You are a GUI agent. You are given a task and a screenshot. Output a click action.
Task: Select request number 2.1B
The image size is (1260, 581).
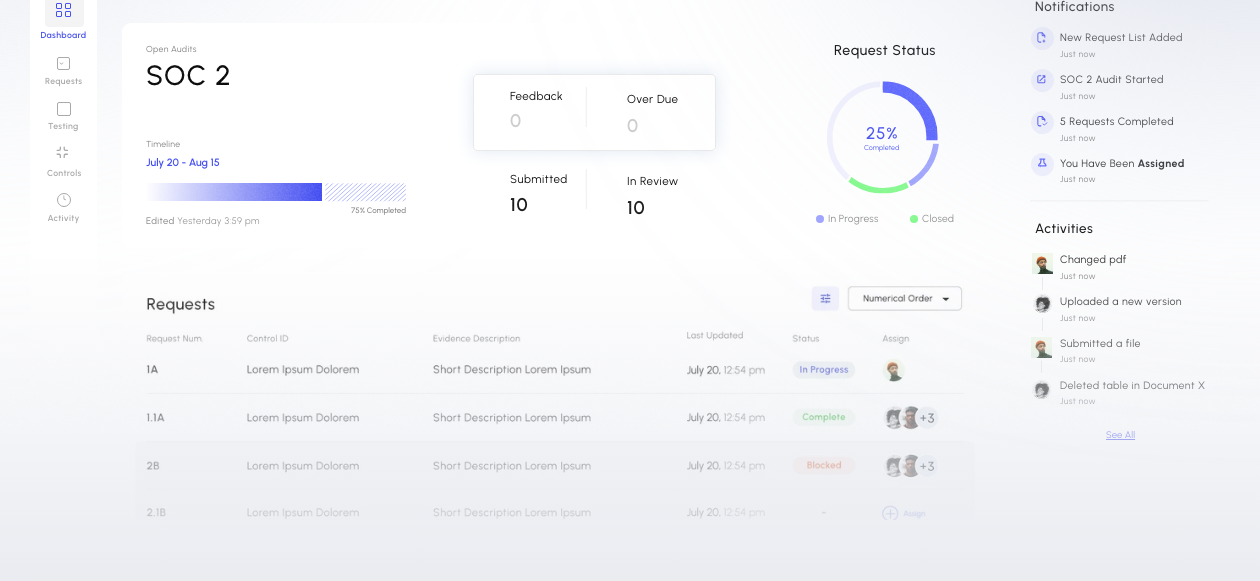point(156,513)
